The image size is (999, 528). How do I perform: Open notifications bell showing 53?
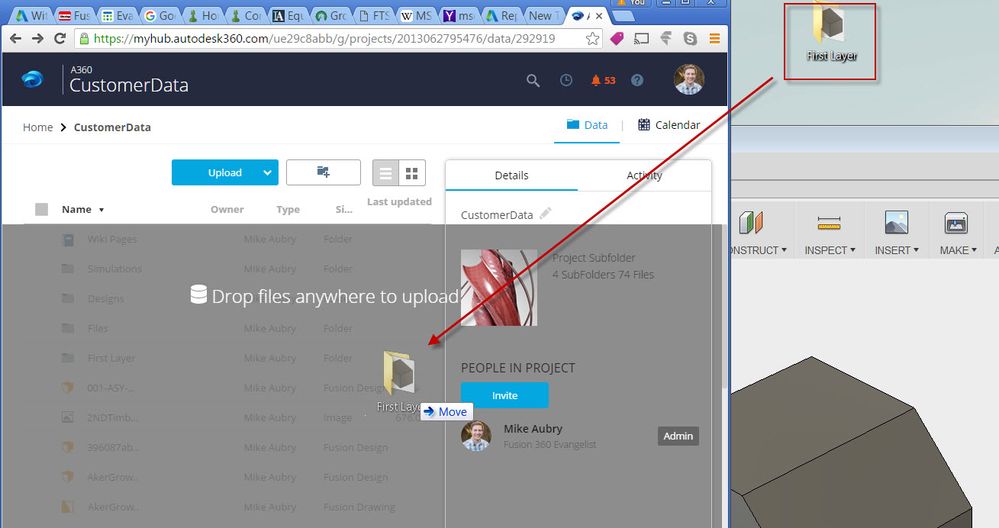pyautogui.click(x=603, y=80)
